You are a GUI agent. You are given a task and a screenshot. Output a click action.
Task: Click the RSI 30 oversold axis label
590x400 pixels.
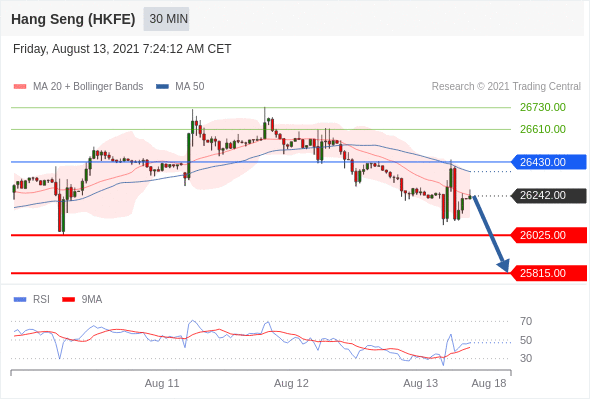526,358
